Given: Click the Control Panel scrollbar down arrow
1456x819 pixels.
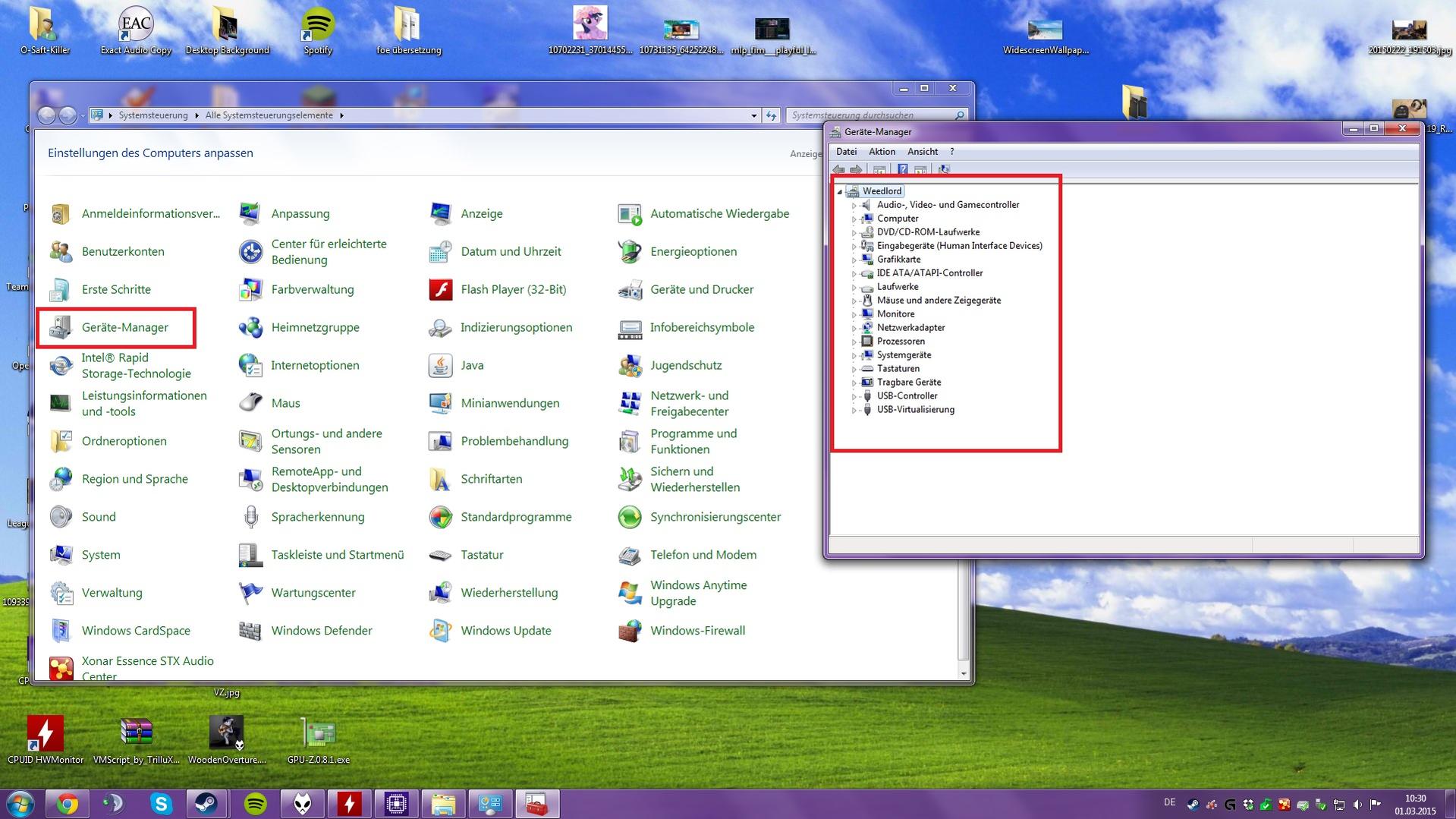Looking at the screenshot, I should point(964,673).
